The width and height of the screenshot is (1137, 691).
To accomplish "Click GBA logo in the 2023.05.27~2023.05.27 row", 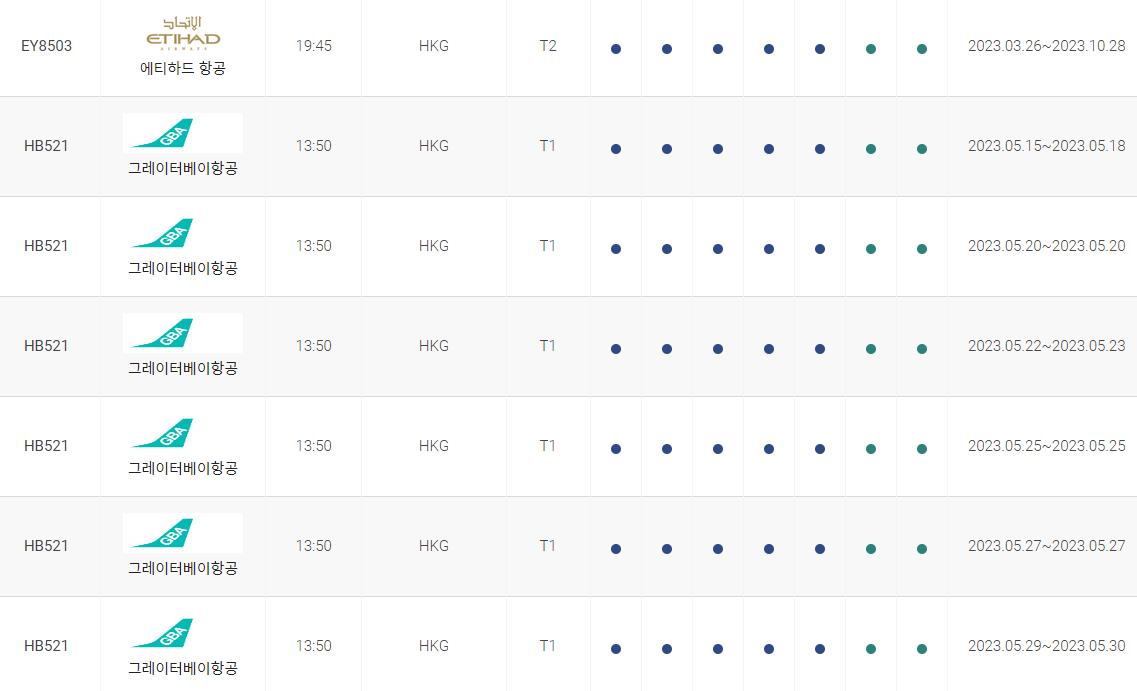I will point(183,533).
